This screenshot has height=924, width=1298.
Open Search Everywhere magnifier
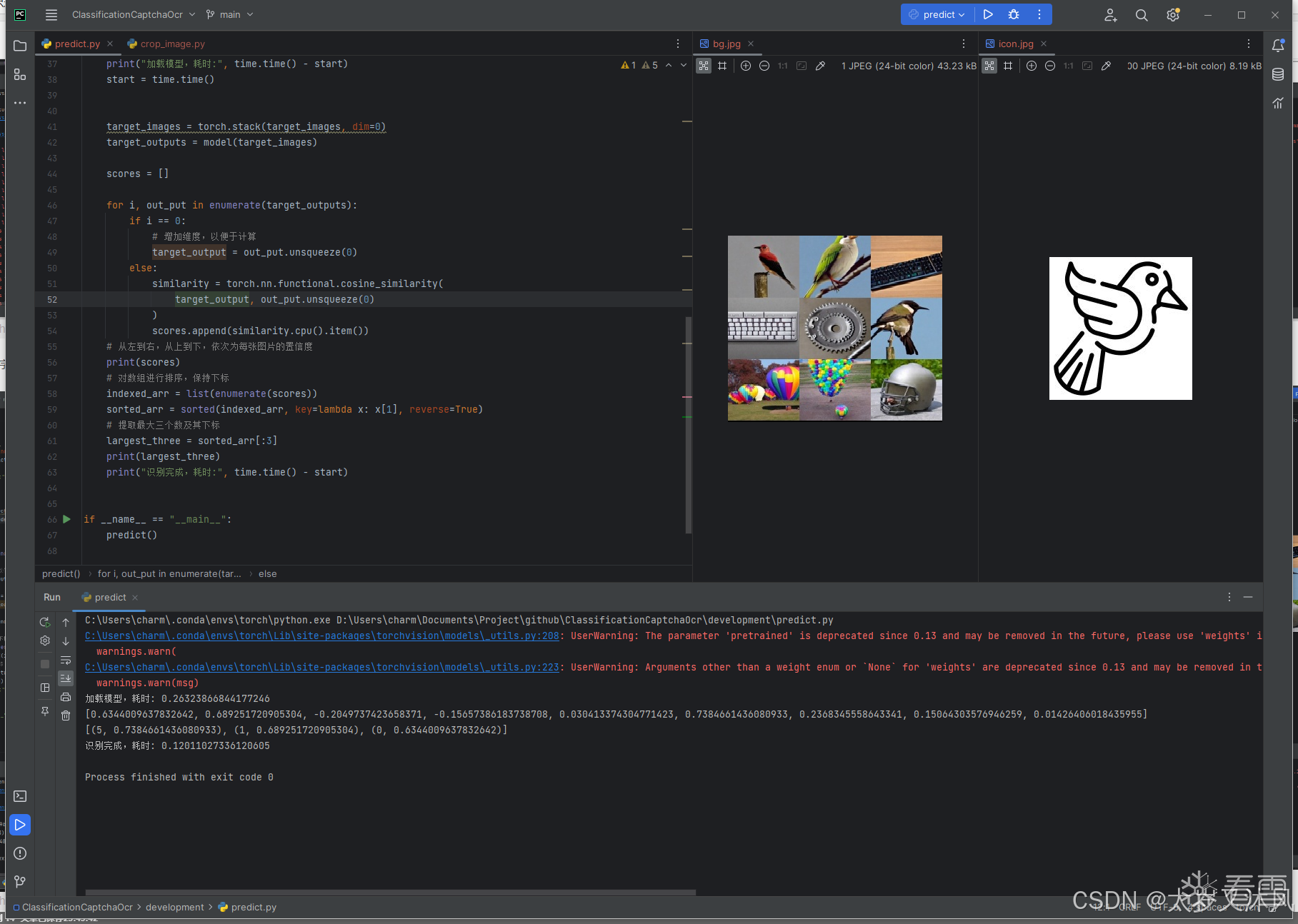[1142, 15]
